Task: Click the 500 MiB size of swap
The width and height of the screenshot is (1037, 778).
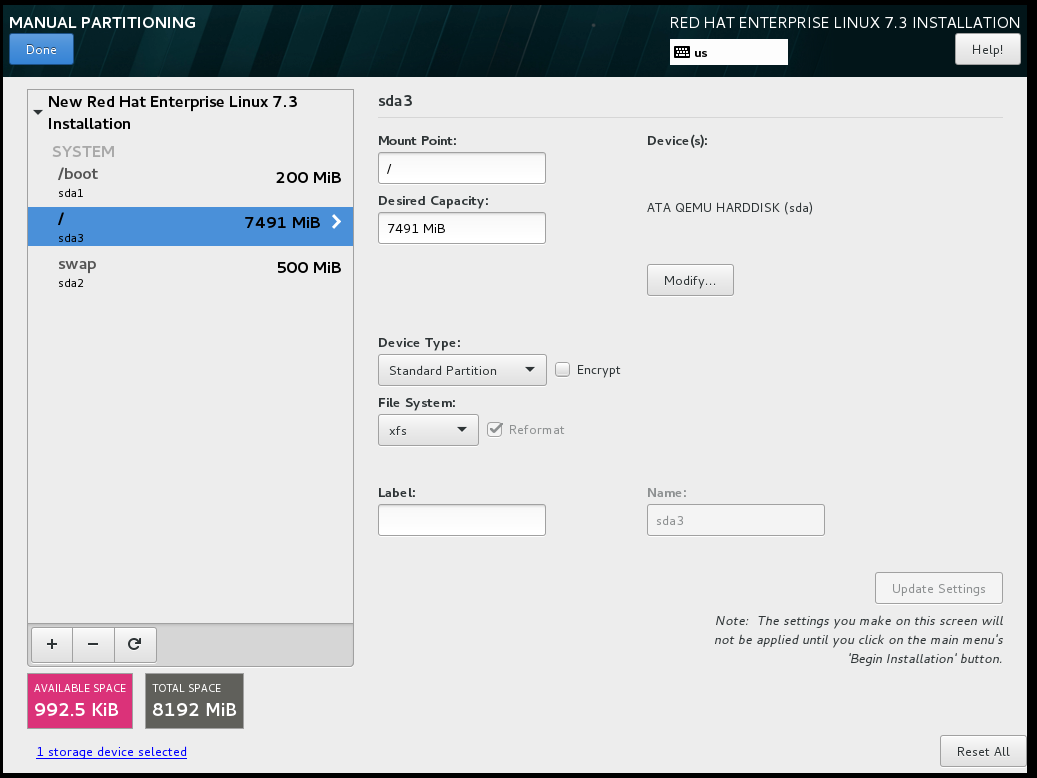Action: point(309,267)
